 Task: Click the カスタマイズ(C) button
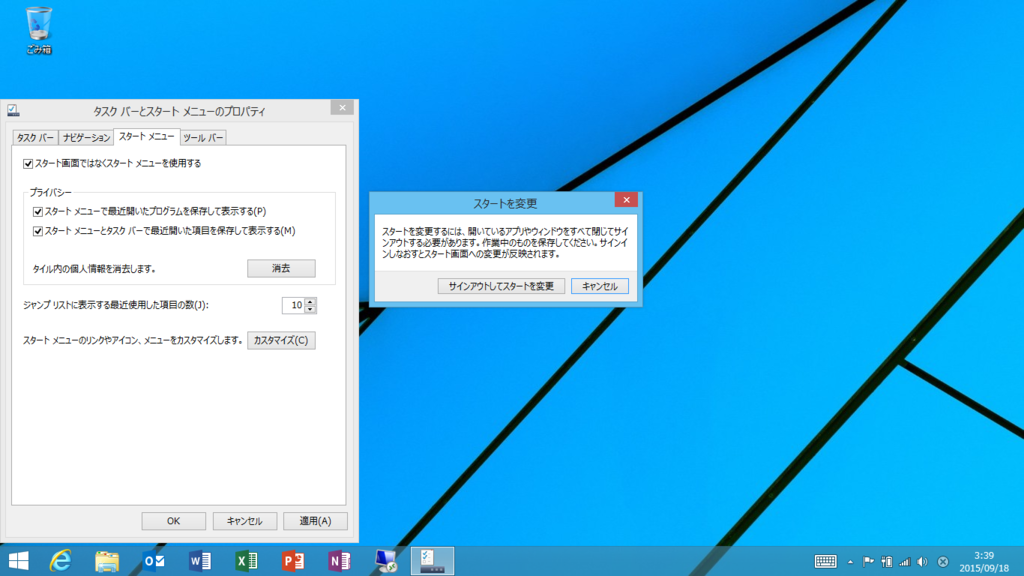click(x=281, y=340)
